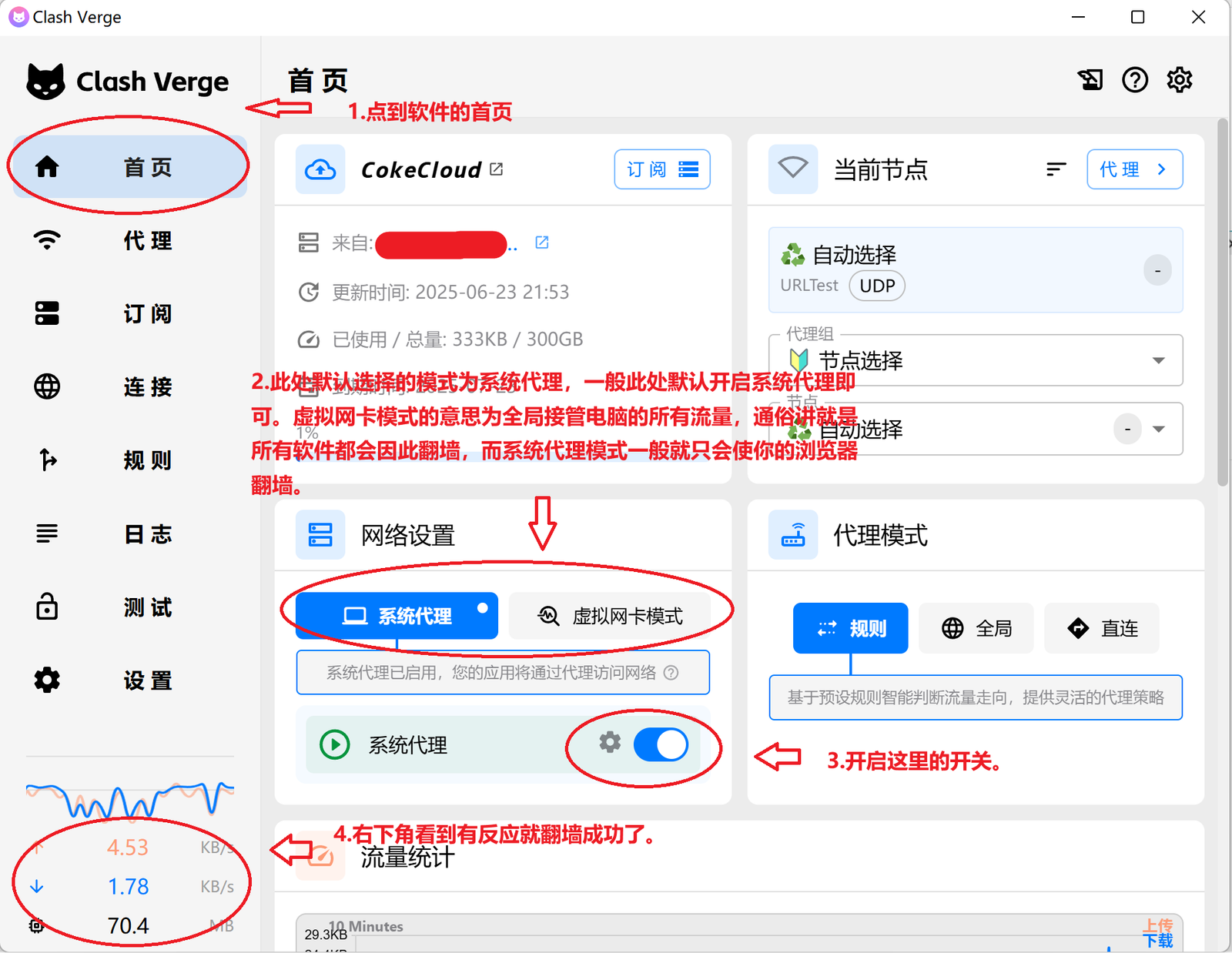Select 全局 proxy mode
1232x953 pixels.
976,628
